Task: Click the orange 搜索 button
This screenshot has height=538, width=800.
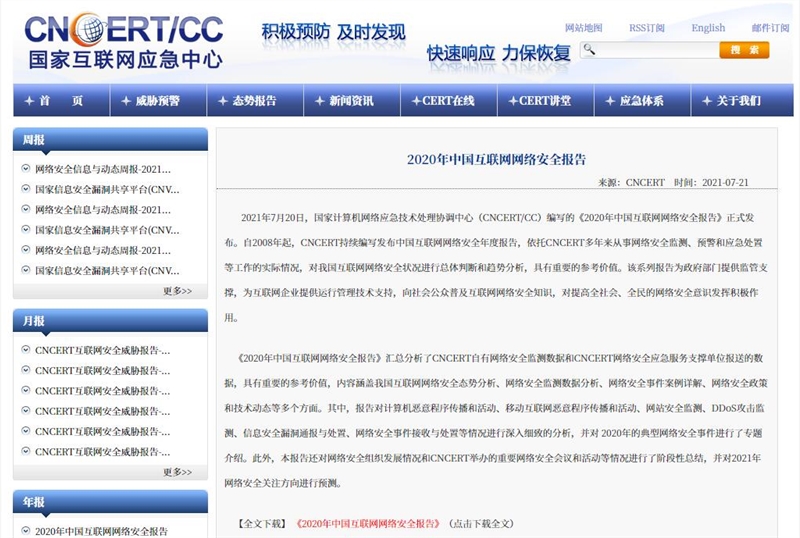Action: (x=744, y=50)
